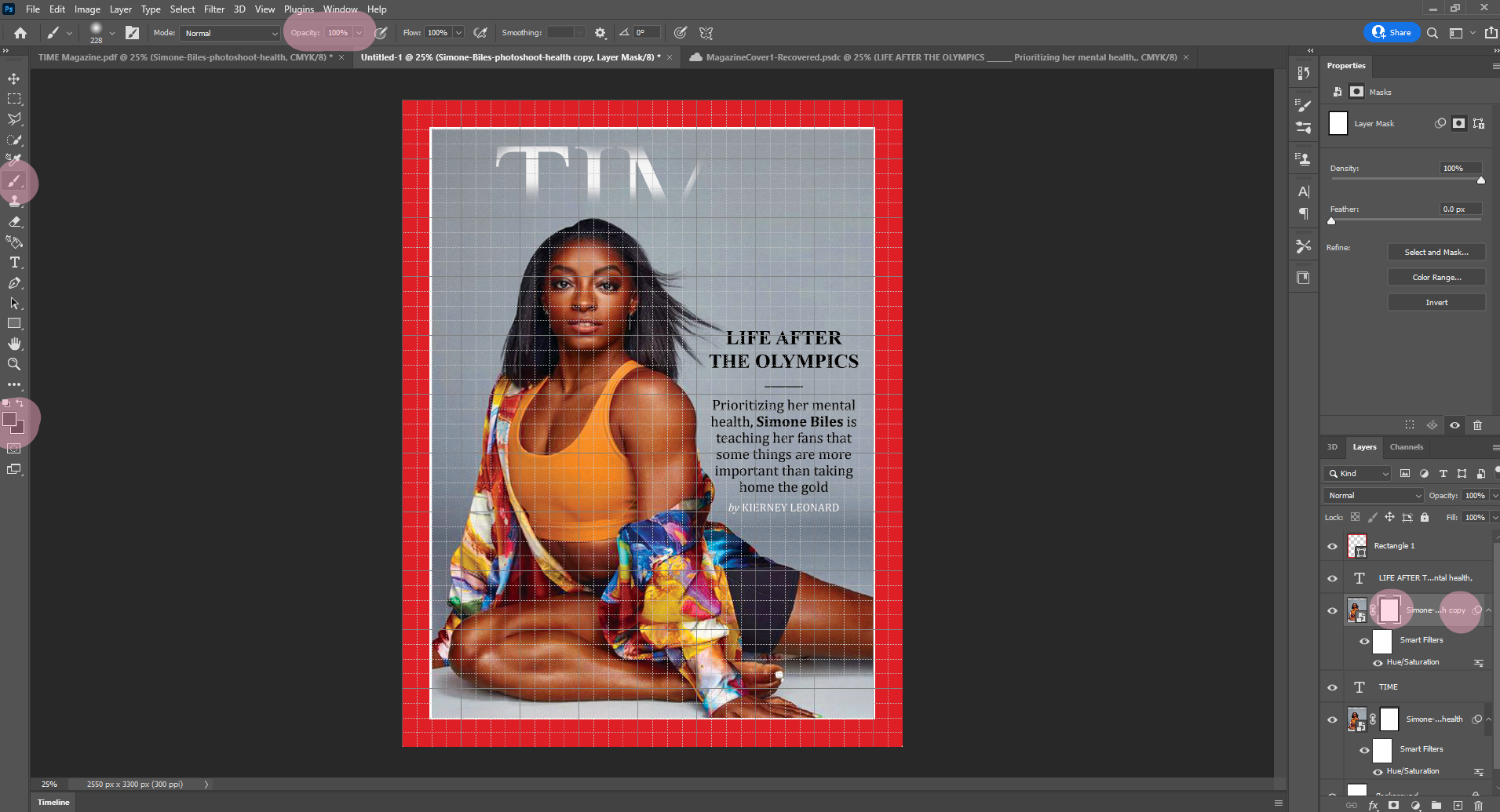Screen dimensions: 1500x812
Task: Select the Hand tool
Action: pyautogui.click(x=14, y=344)
